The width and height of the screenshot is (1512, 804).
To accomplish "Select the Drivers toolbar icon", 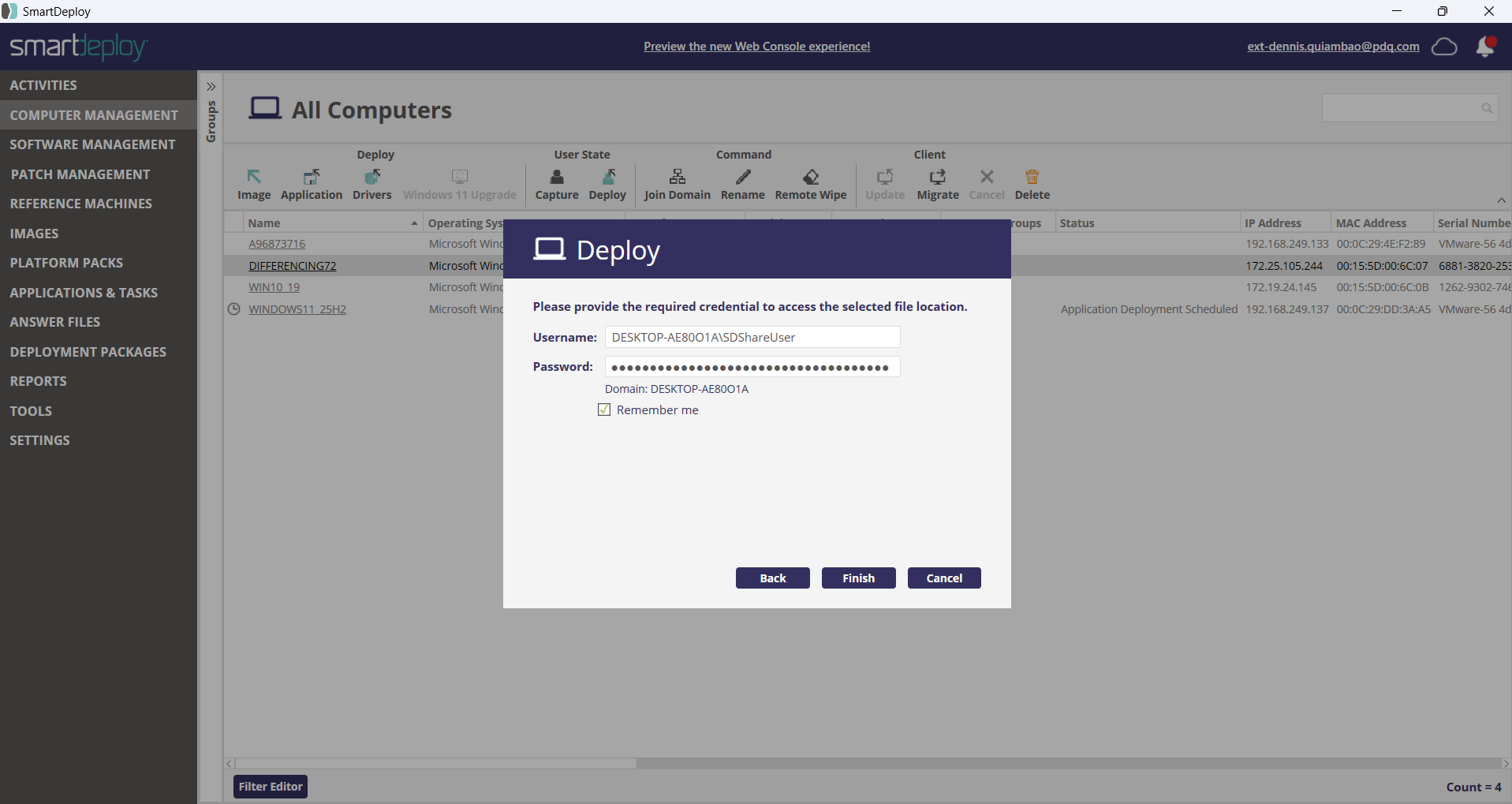I will click(371, 178).
